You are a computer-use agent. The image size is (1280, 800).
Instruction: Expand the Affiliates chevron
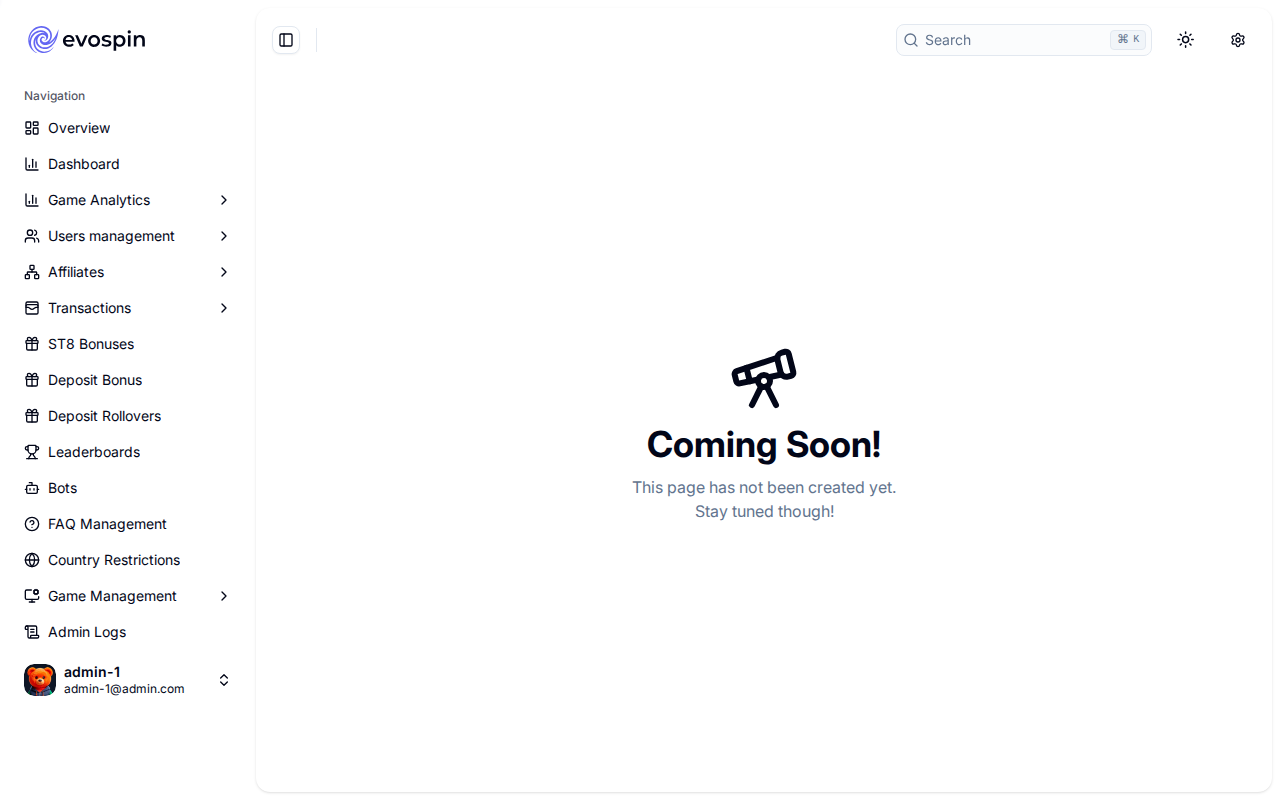pos(224,272)
